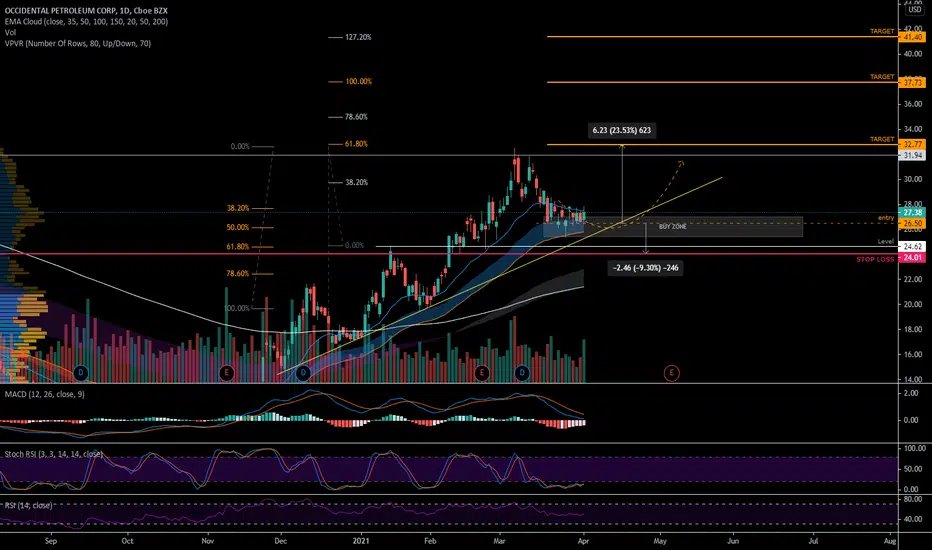Click Apr on the time axis

(x=583, y=541)
